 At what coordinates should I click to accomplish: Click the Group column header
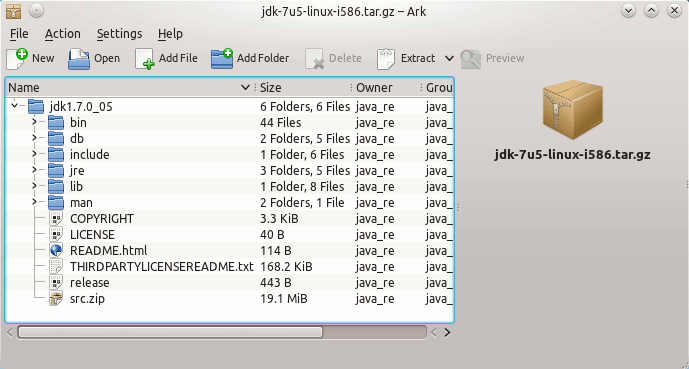(438, 88)
